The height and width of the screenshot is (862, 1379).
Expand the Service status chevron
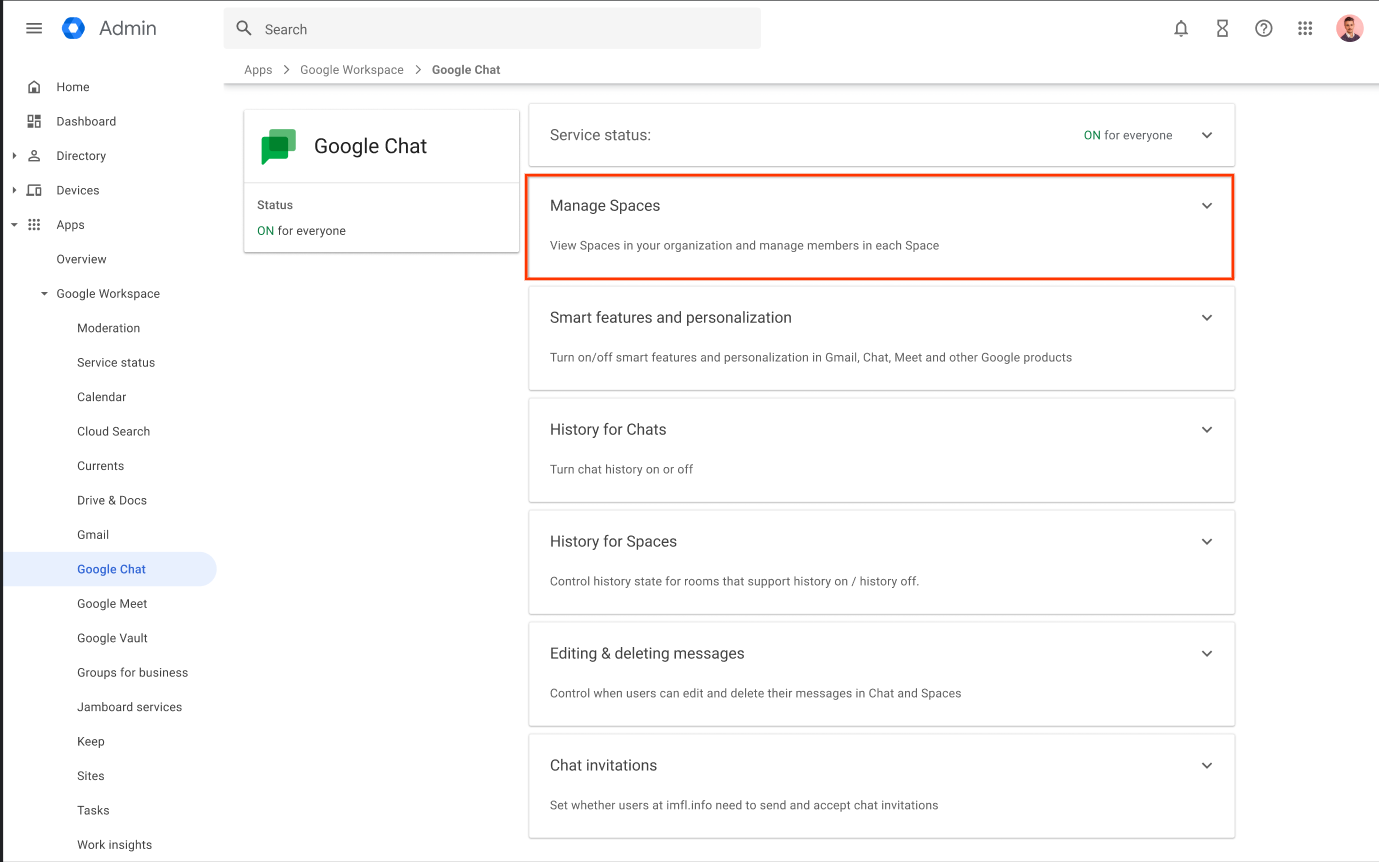pyautogui.click(x=1207, y=135)
